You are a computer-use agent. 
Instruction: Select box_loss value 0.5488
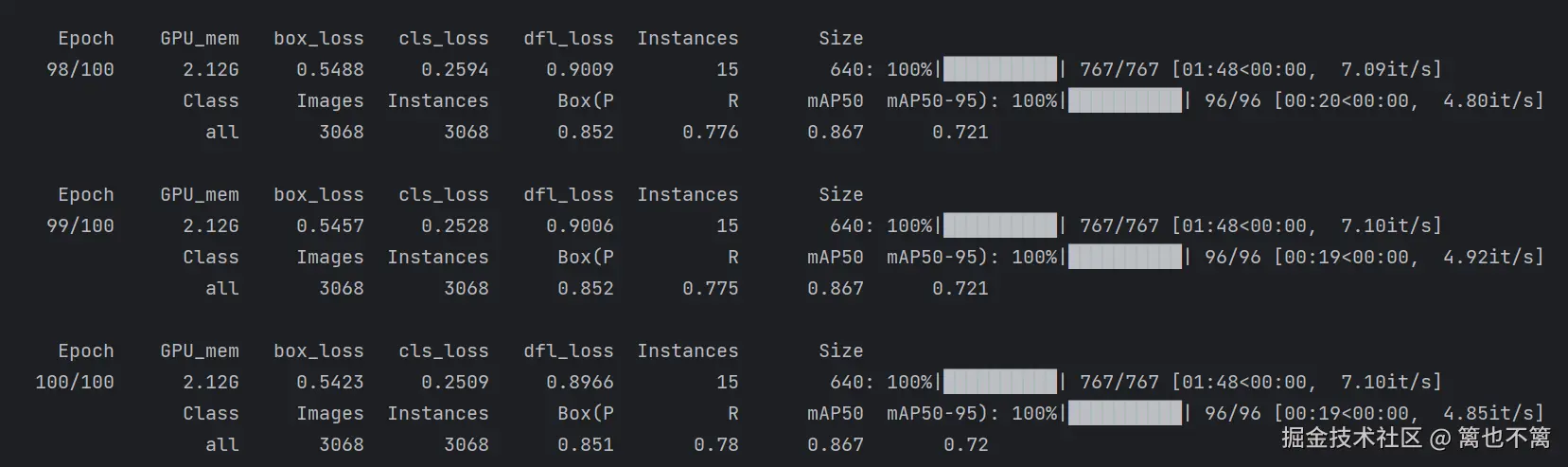(329, 69)
